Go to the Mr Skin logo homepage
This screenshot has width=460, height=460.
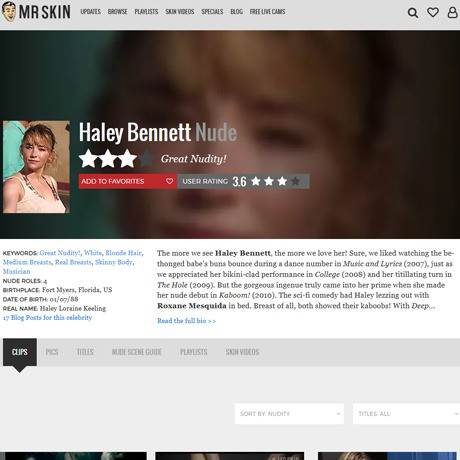coord(36,12)
